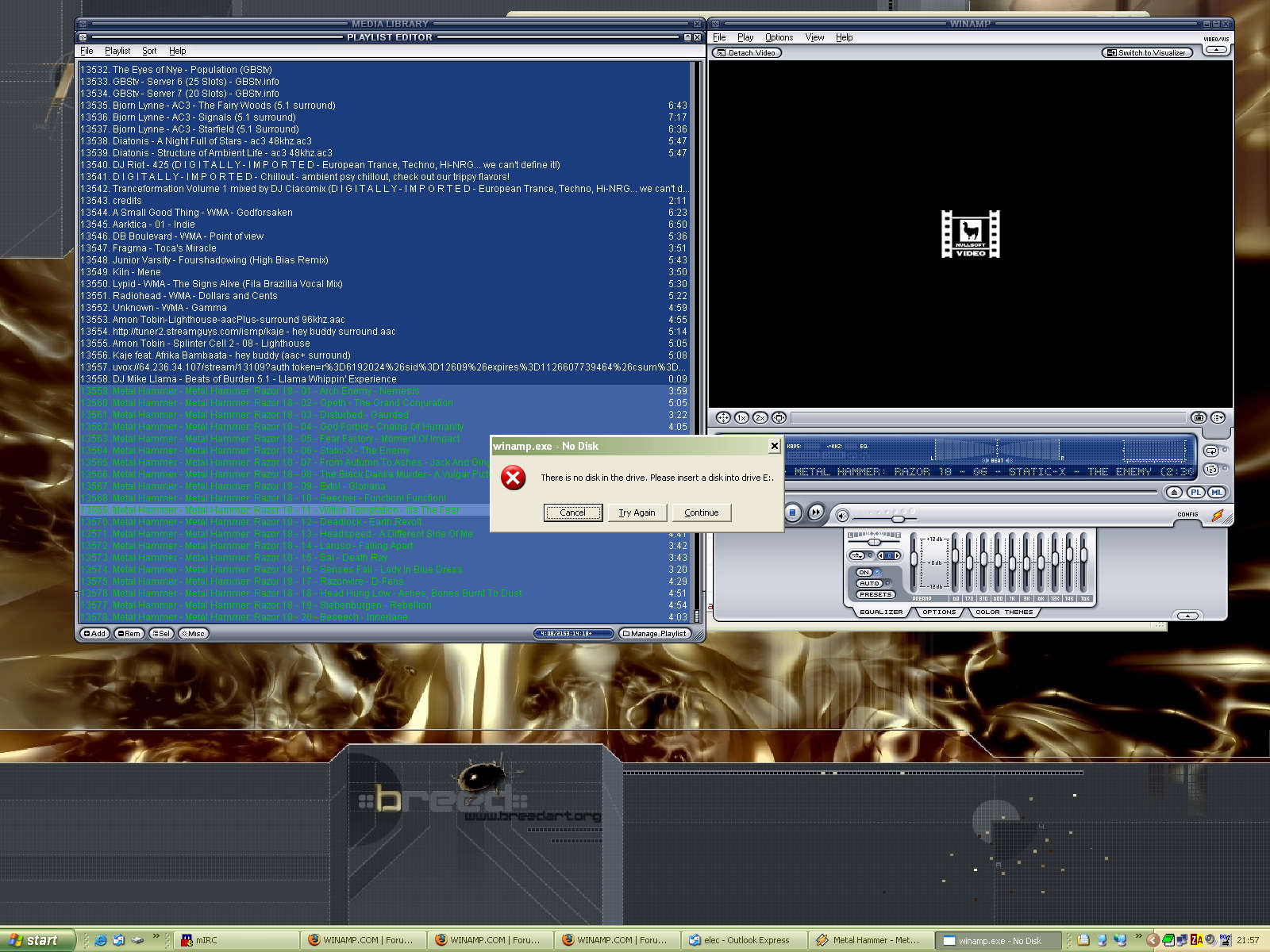Open elec - Outlook Express taskbar item
This screenshot has width=1270, height=952.
[744, 940]
